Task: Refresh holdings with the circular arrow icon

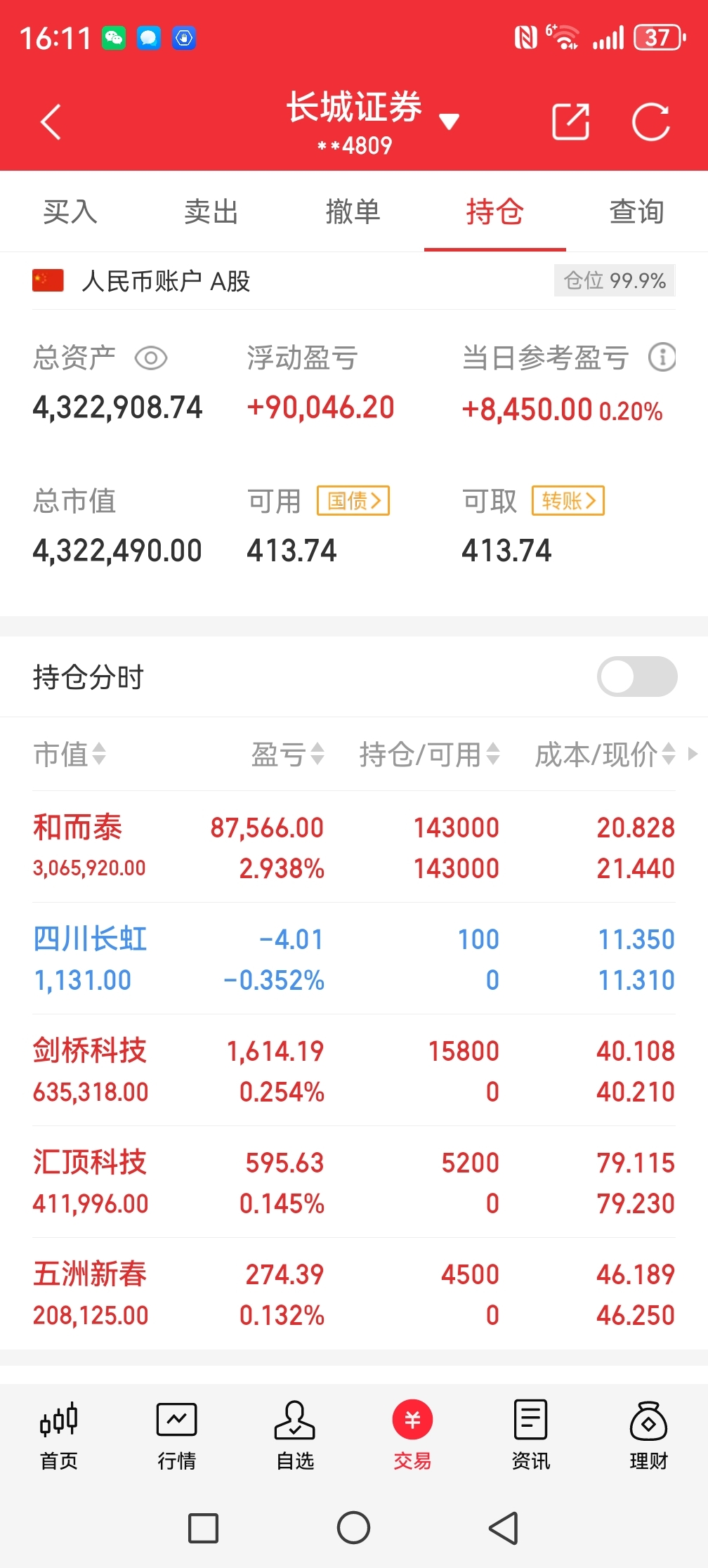Action: [650, 122]
